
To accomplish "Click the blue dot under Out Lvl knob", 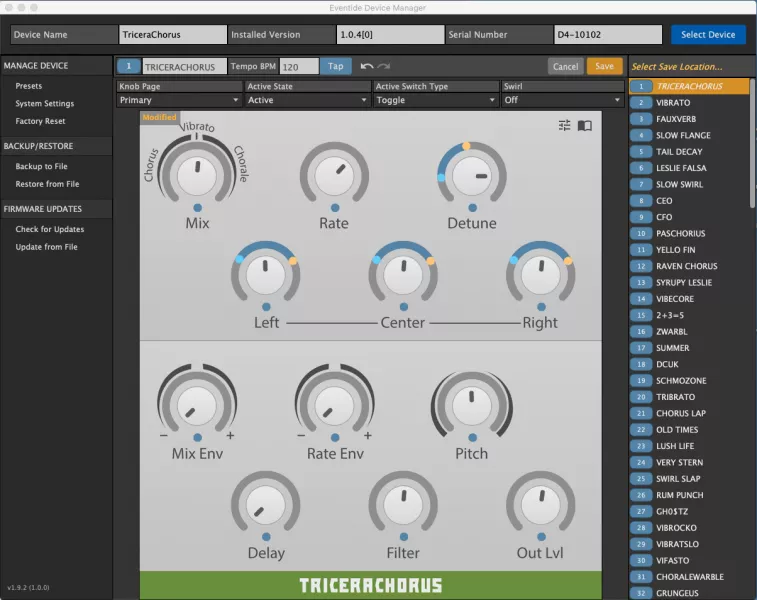I will tap(541, 537).
